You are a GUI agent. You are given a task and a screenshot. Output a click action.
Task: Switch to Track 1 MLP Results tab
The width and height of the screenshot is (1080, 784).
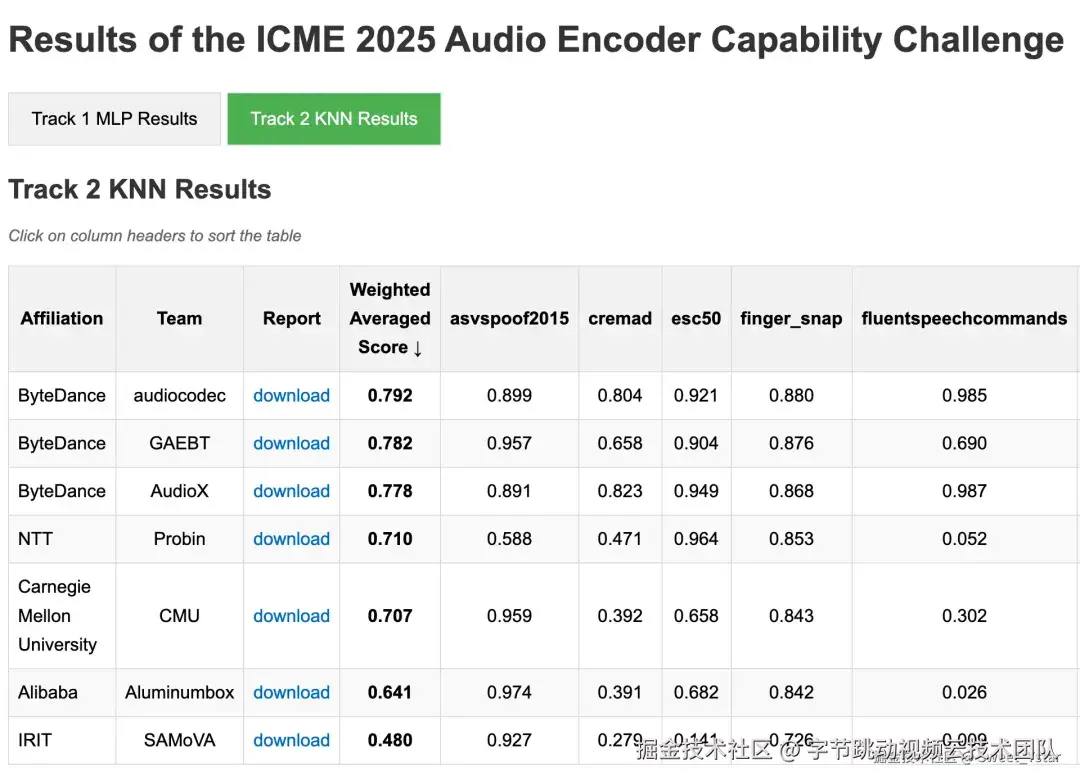[114, 119]
